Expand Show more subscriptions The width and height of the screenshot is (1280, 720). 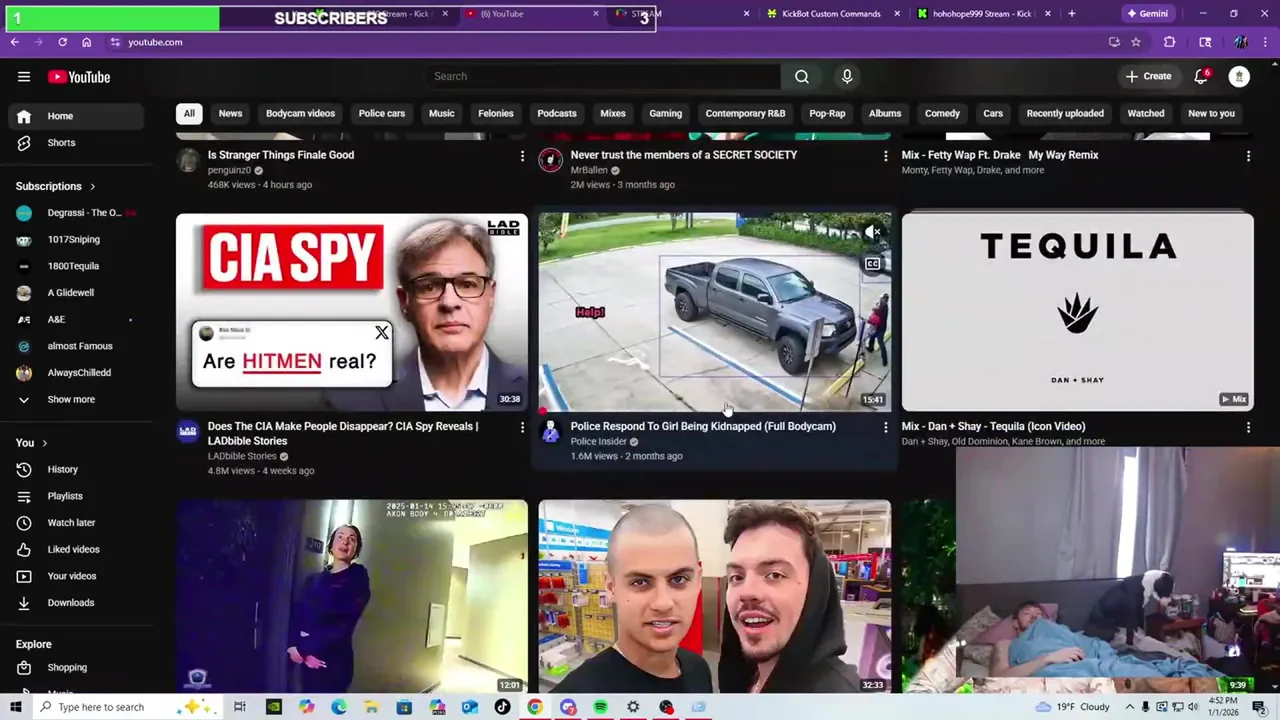pos(76,400)
